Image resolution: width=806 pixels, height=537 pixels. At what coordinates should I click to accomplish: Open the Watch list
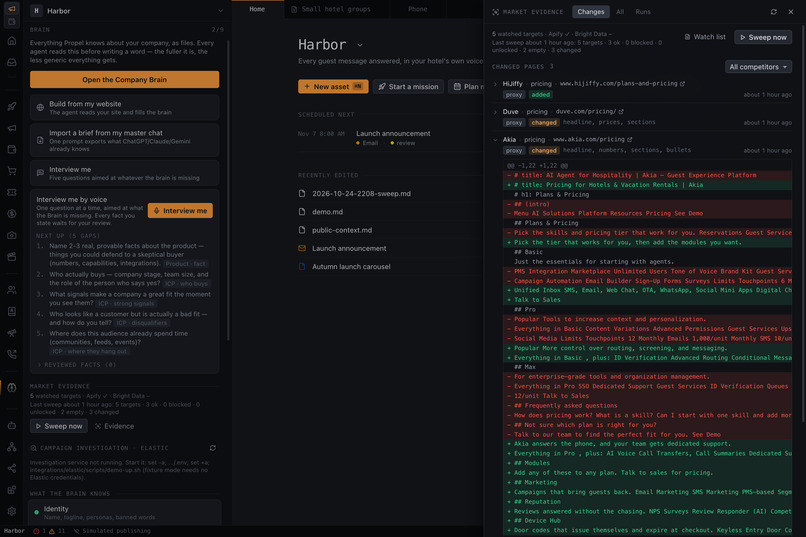(x=705, y=37)
